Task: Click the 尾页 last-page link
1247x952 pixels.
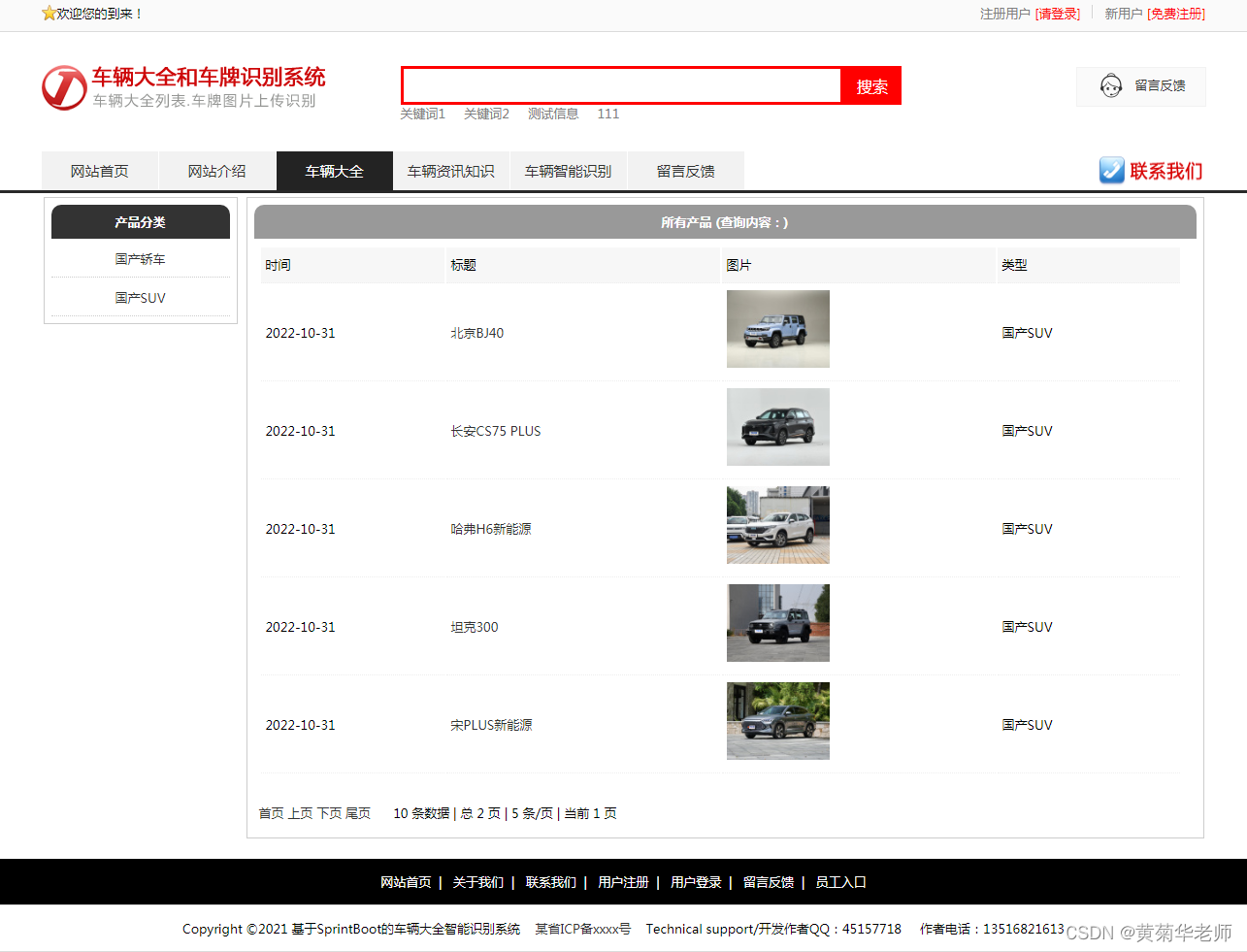Action: point(358,813)
